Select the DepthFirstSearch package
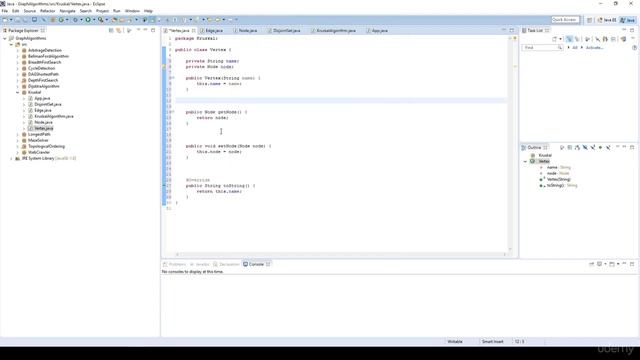 [43, 80]
